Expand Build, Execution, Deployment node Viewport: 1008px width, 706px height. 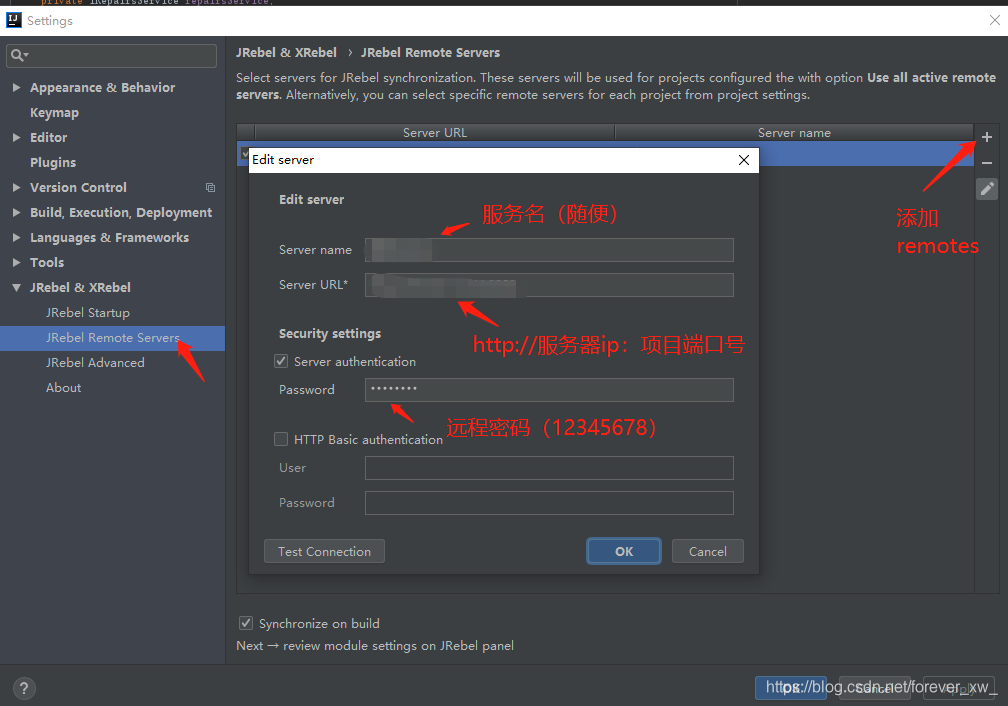click(x=17, y=213)
